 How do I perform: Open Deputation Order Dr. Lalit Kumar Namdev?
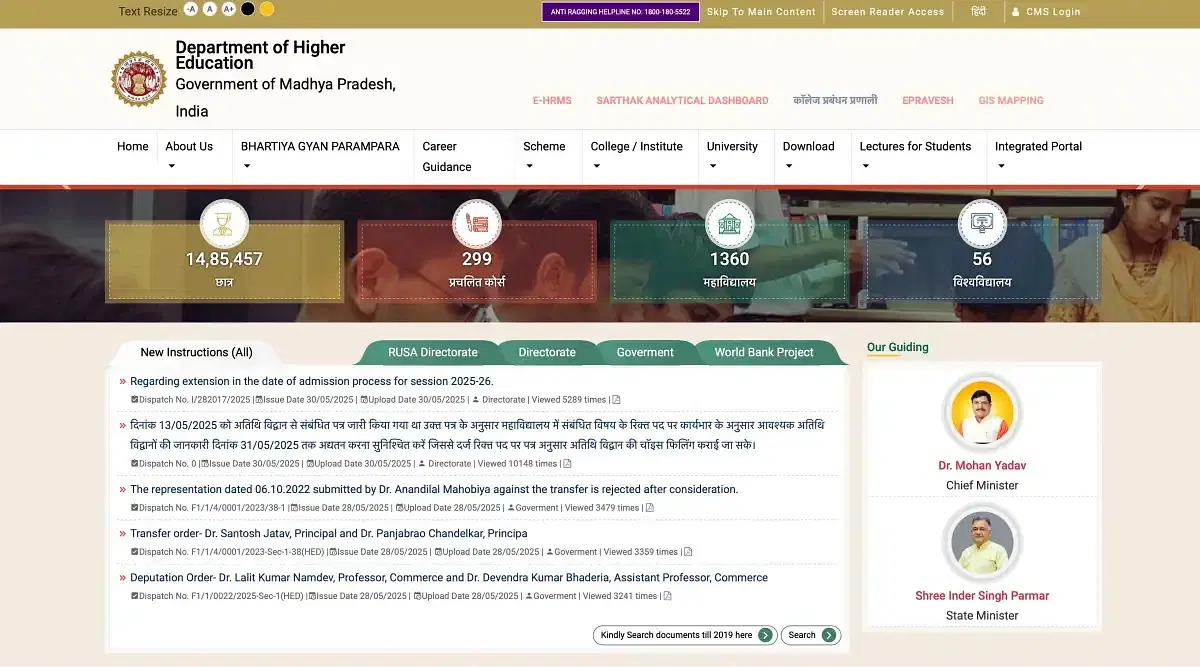click(449, 577)
